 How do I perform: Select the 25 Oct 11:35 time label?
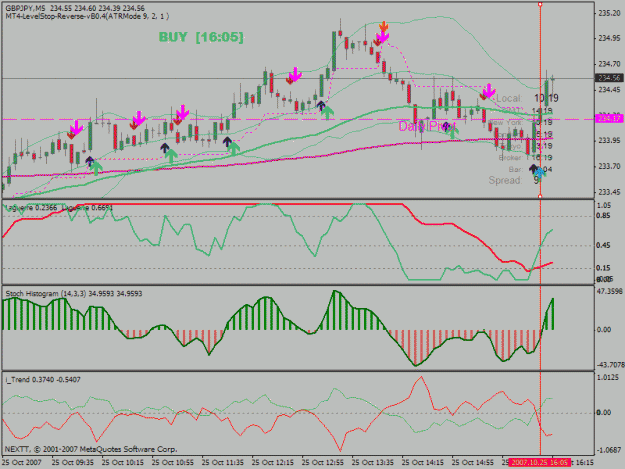[222, 463]
